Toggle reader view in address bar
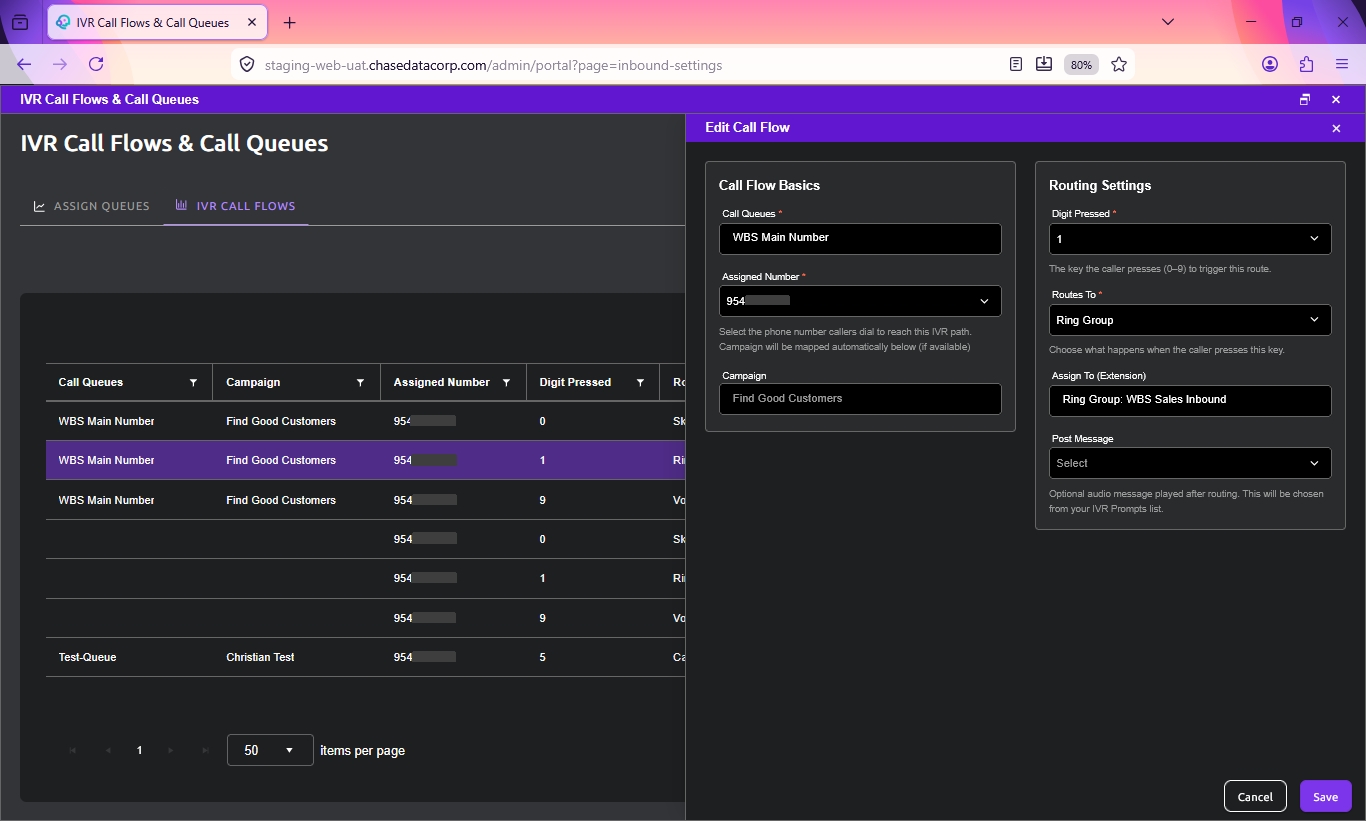1366x821 pixels. [1016, 64]
